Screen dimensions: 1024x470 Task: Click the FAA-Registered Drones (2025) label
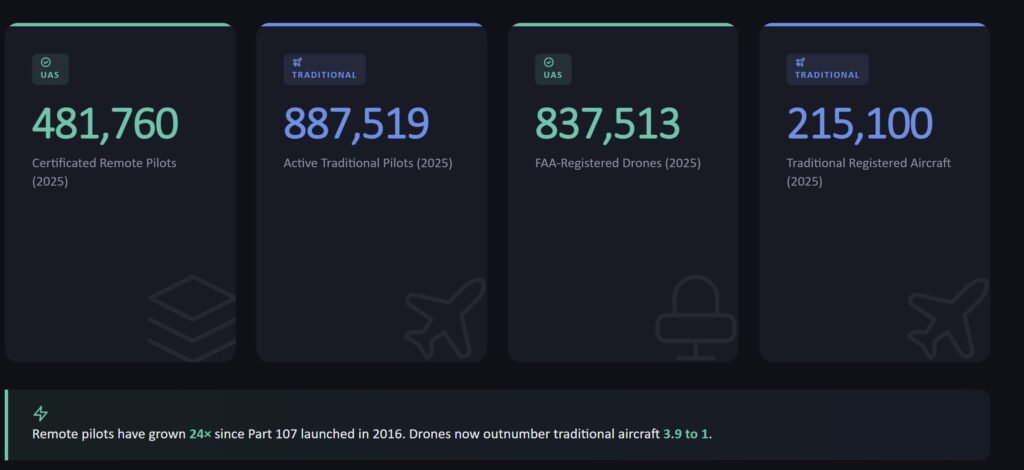(618, 163)
